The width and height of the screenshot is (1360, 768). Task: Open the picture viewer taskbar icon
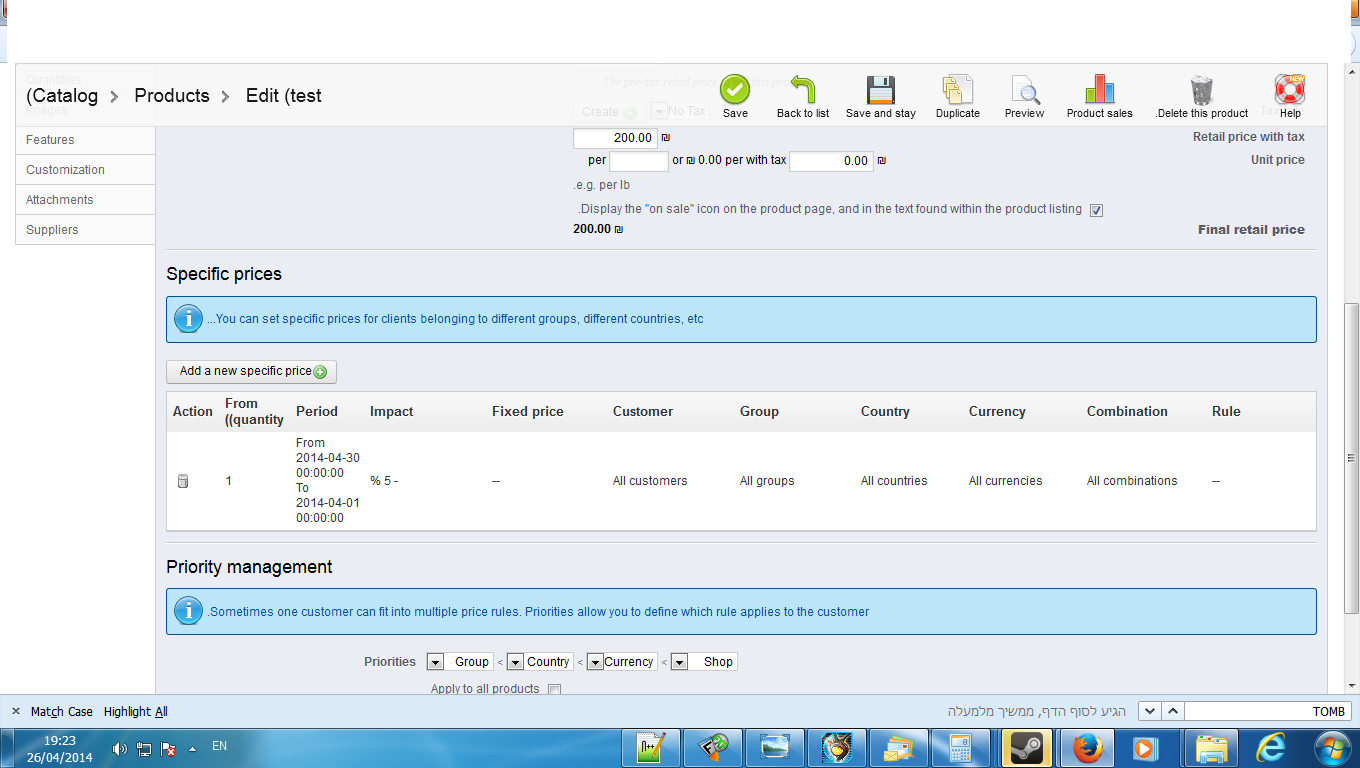pyautogui.click(x=775, y=748)
